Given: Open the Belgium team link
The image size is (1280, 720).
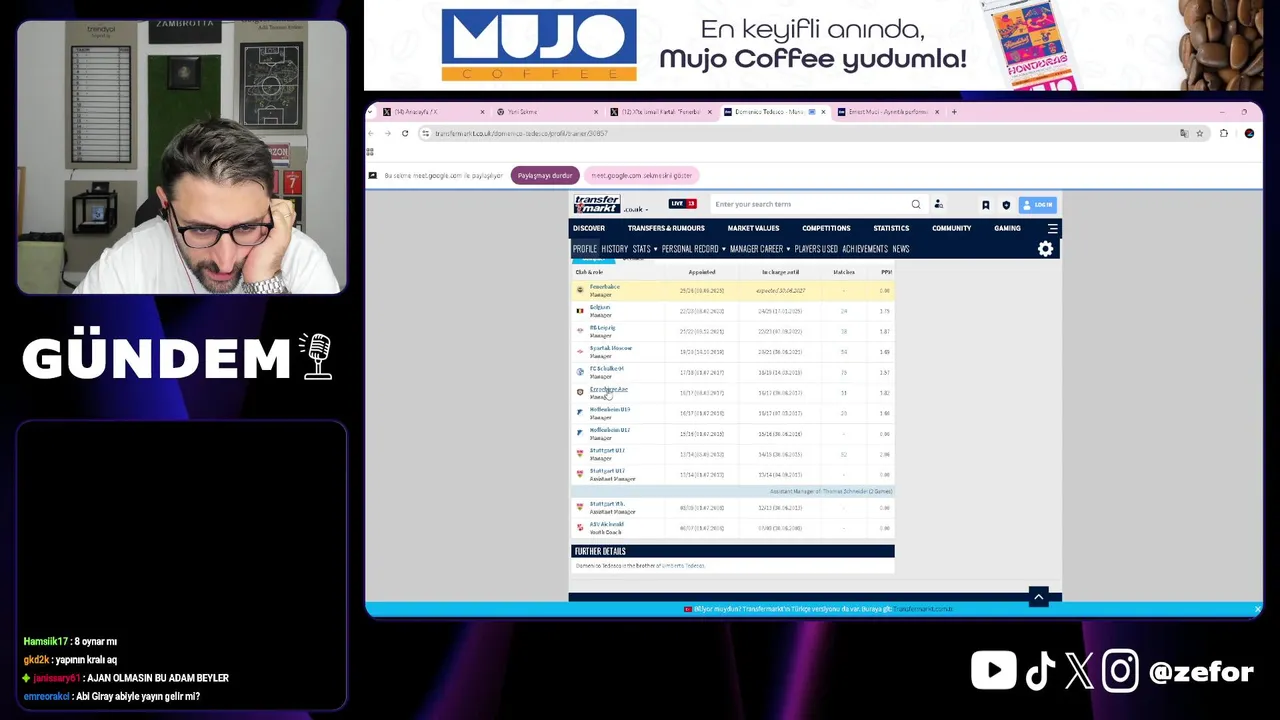Looking at the screenshot, I should pyautogui.click(x=599, y=307).
